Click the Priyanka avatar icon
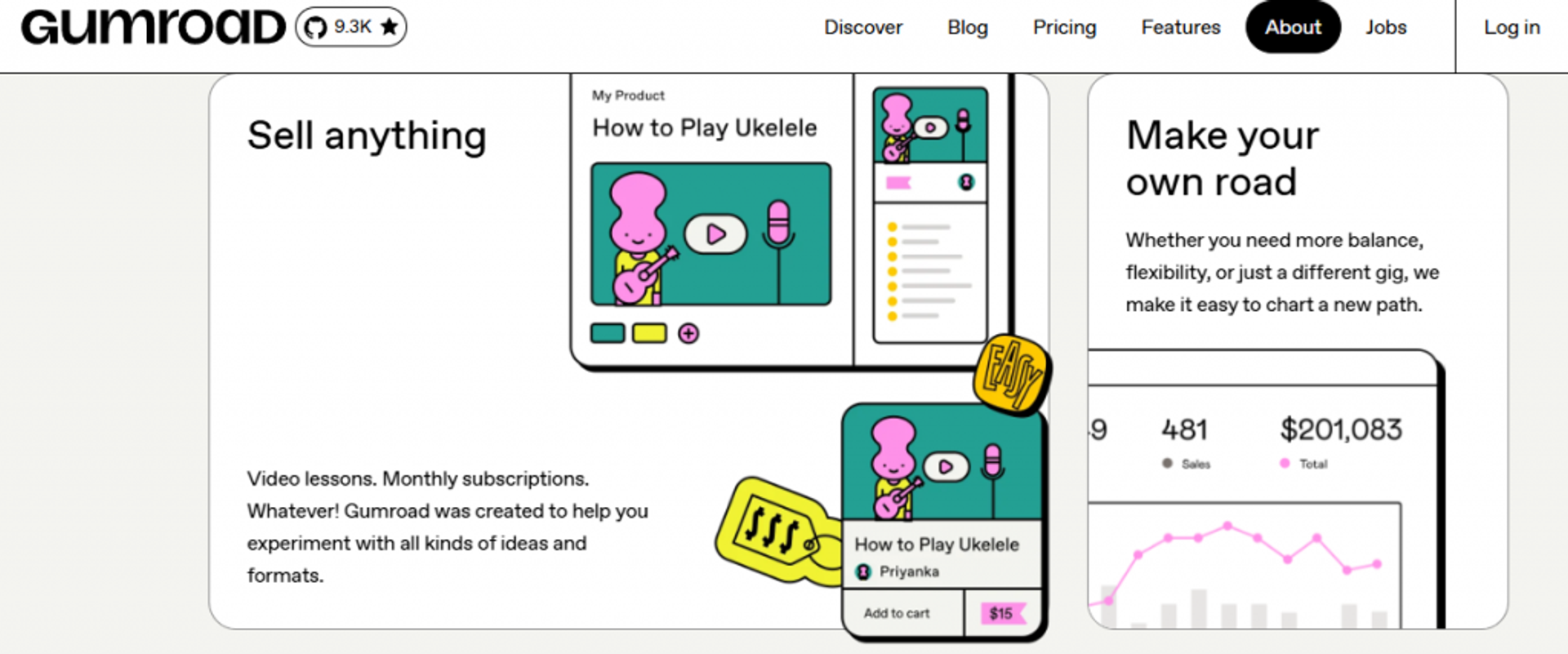The image size is (1568, 654). coord(863,572)
